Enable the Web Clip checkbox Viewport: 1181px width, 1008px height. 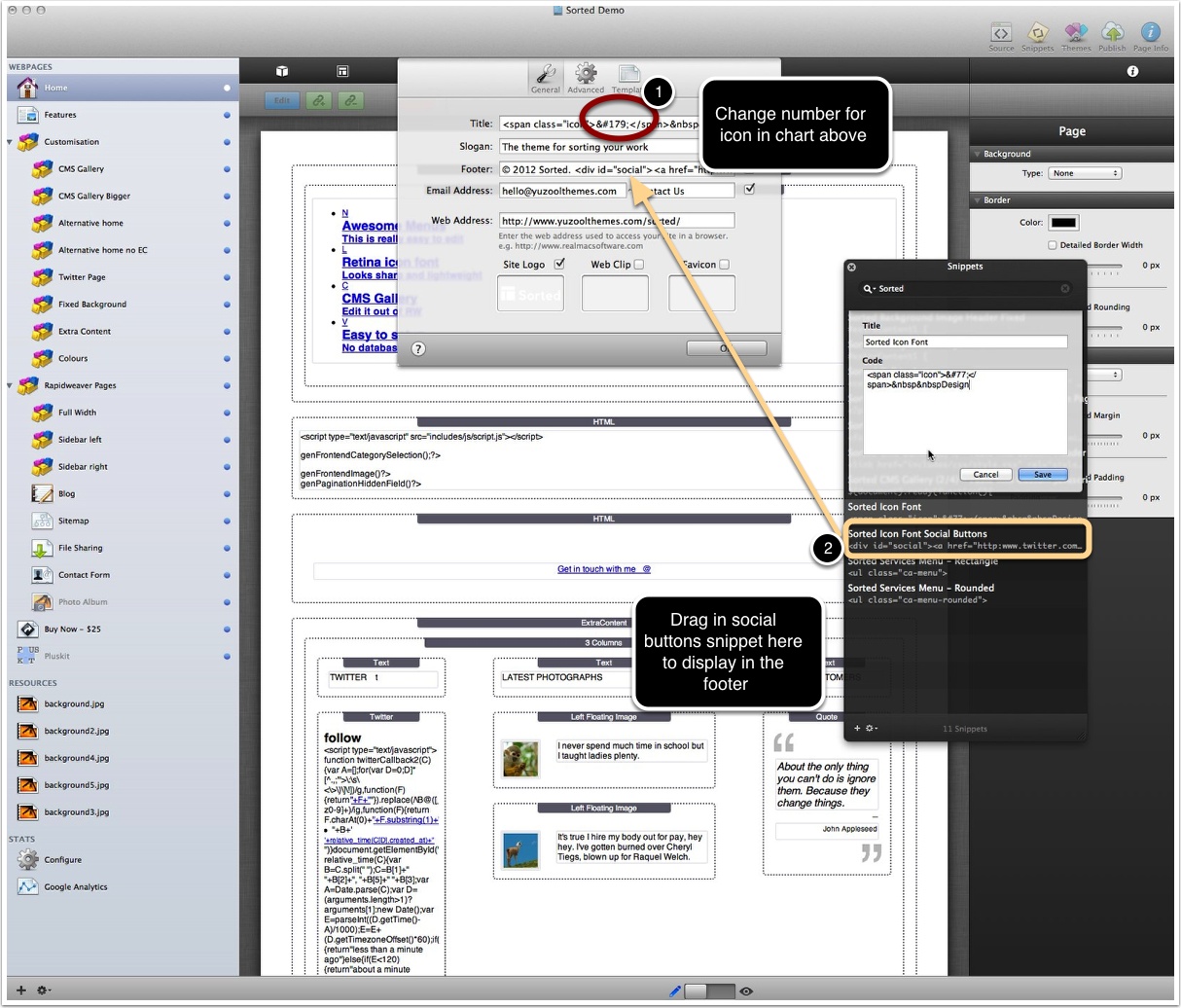pyautogui.click(x=639, y=264)
